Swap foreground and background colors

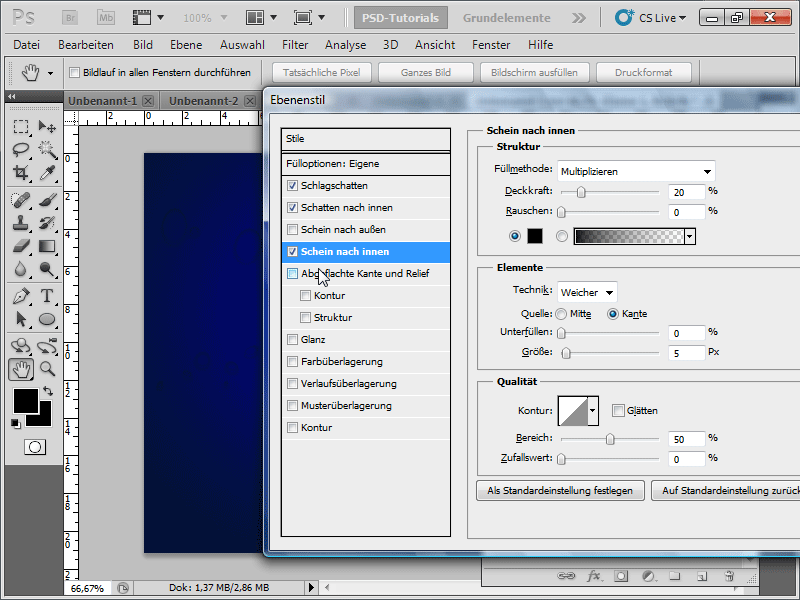point(48,391)
